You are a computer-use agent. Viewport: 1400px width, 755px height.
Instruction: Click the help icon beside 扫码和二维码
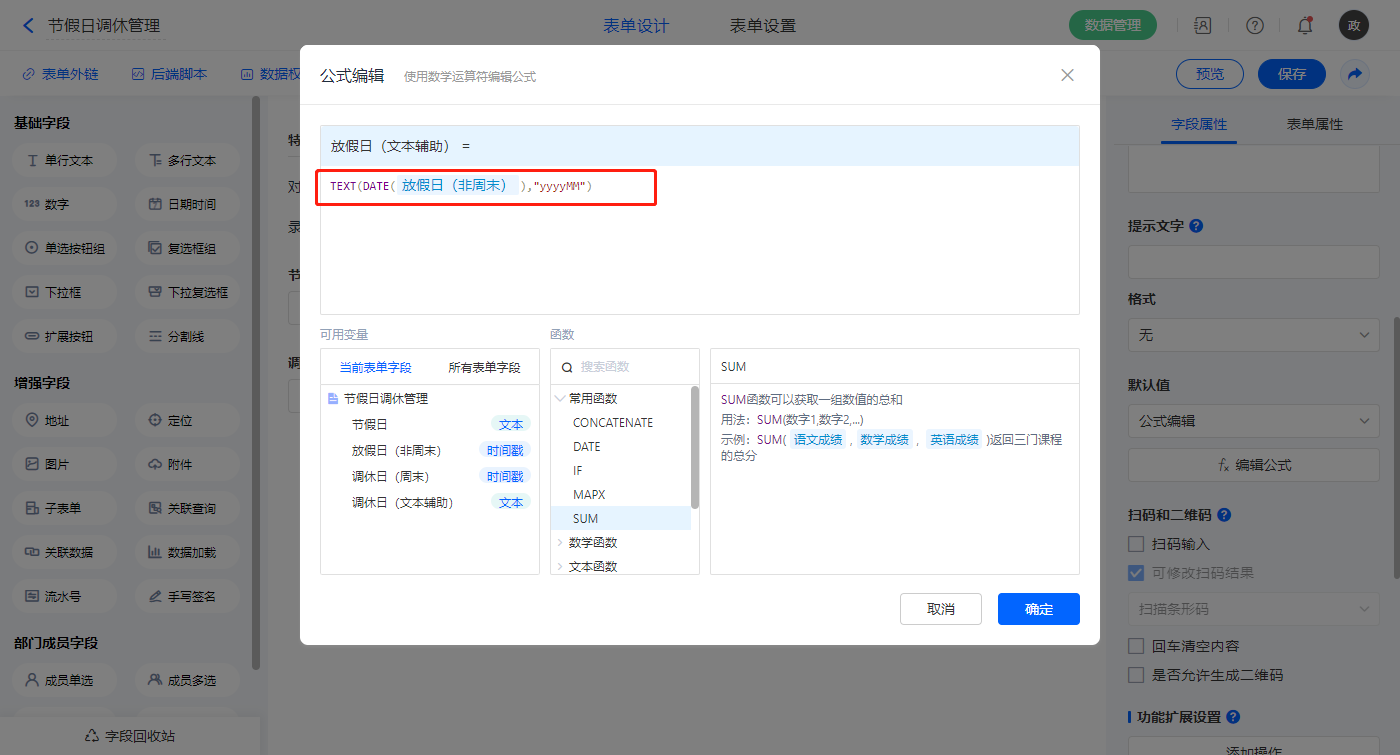click(x=1224, y=515)
